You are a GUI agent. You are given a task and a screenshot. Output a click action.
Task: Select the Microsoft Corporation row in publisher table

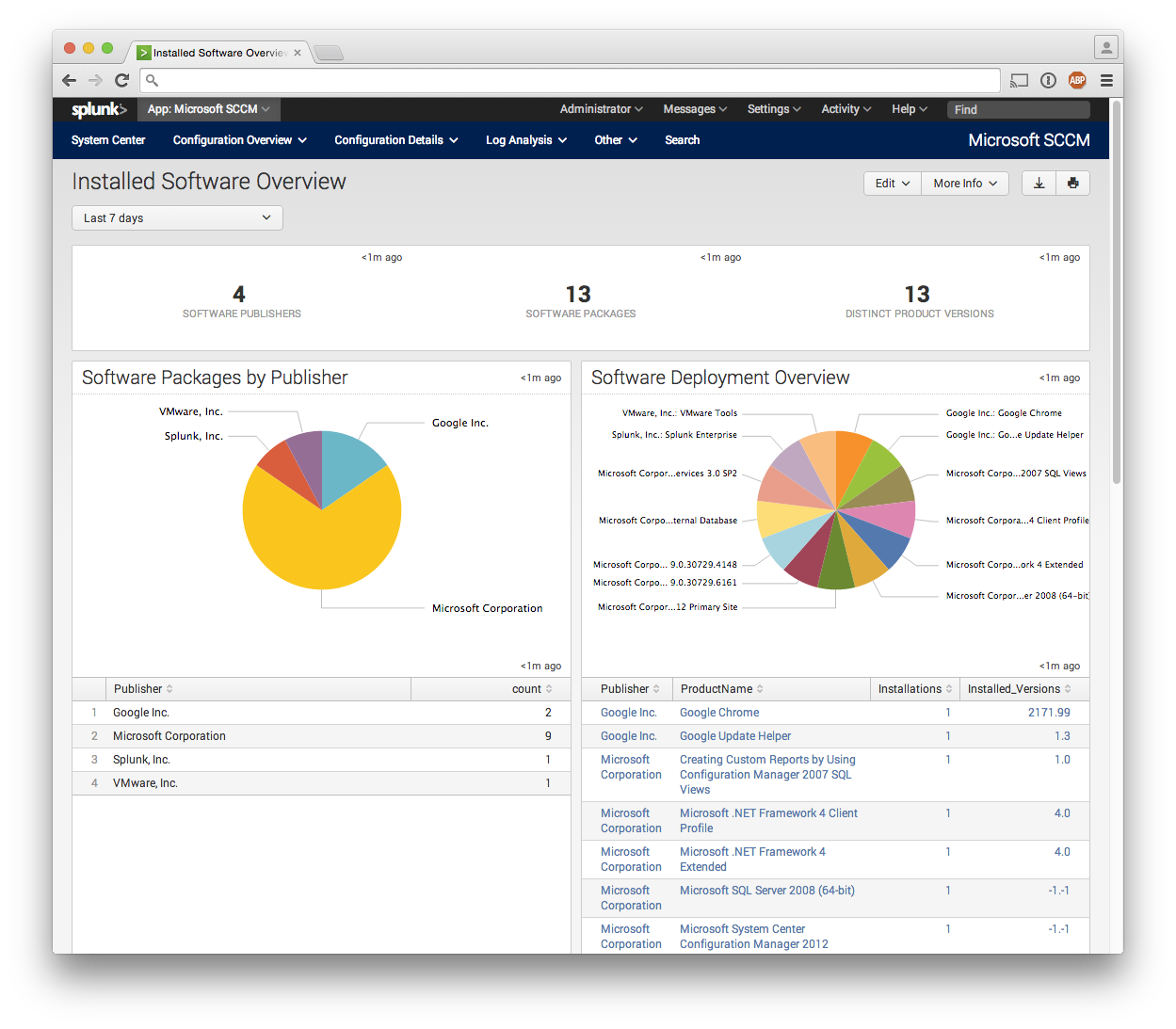(321, 736)
